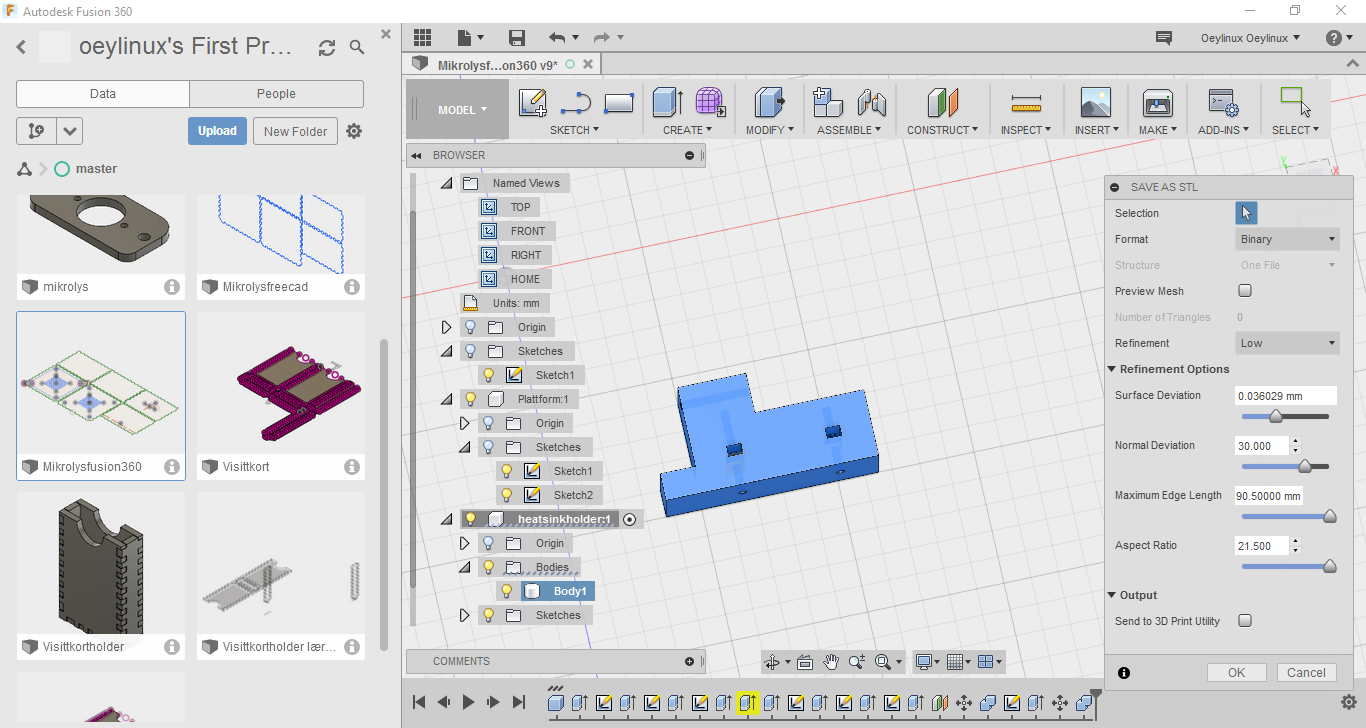Screen dimensions: 1366x728
Task: Collapse the Plattform:1 component
Action: [x=447, y=399]
